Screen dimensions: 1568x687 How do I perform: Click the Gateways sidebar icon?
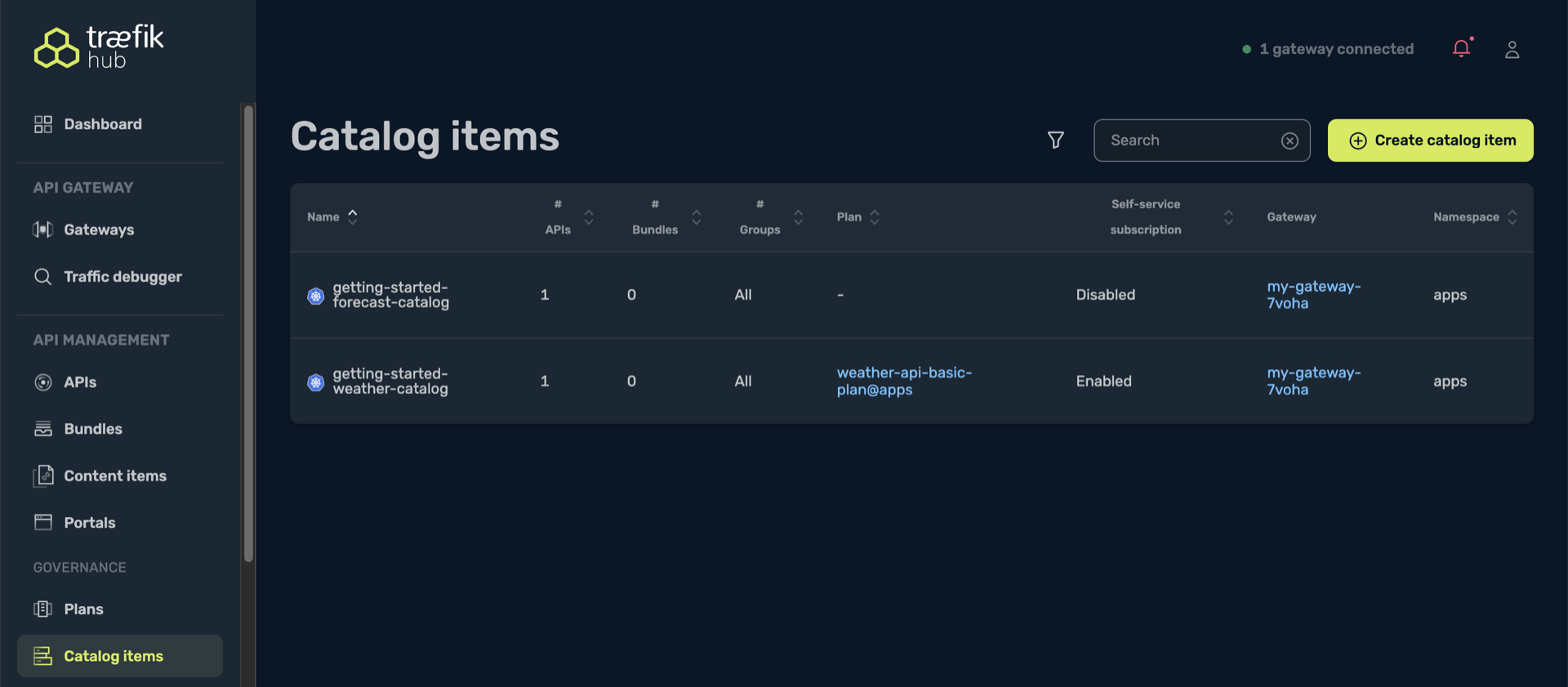pyautogui.click(x=43, y=230)
